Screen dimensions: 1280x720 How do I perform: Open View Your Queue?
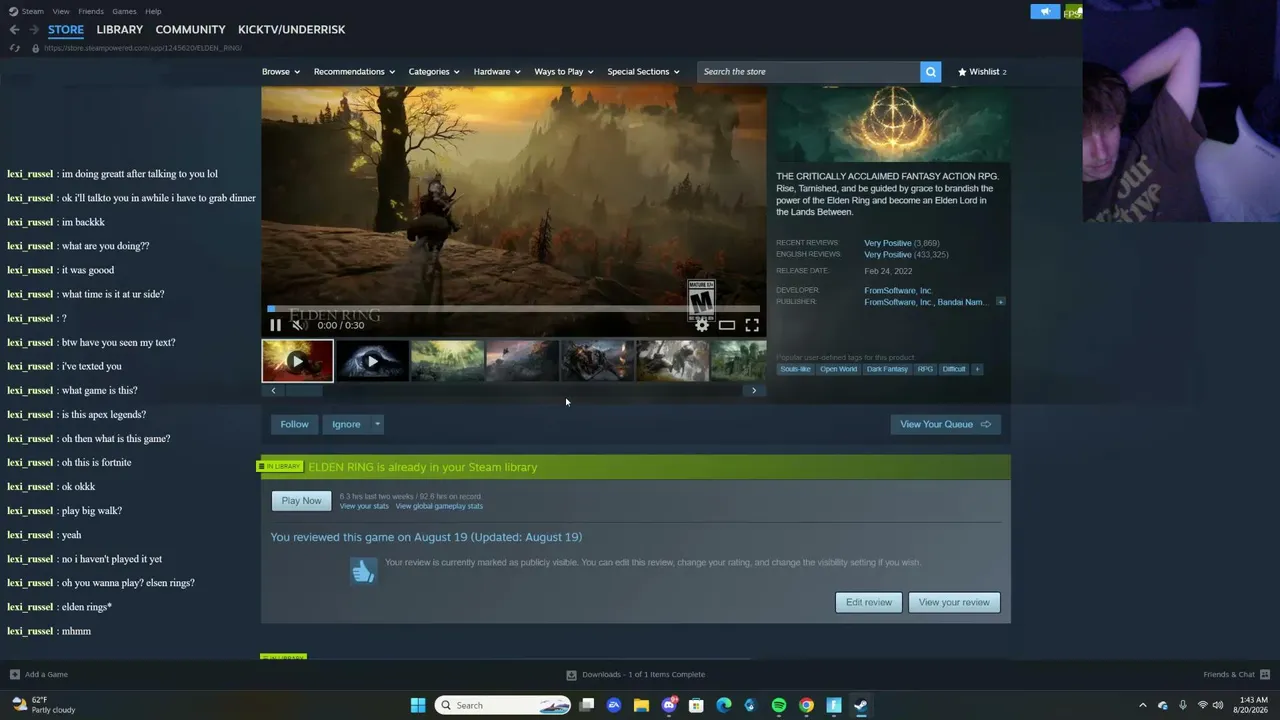[x=945, y=424]
